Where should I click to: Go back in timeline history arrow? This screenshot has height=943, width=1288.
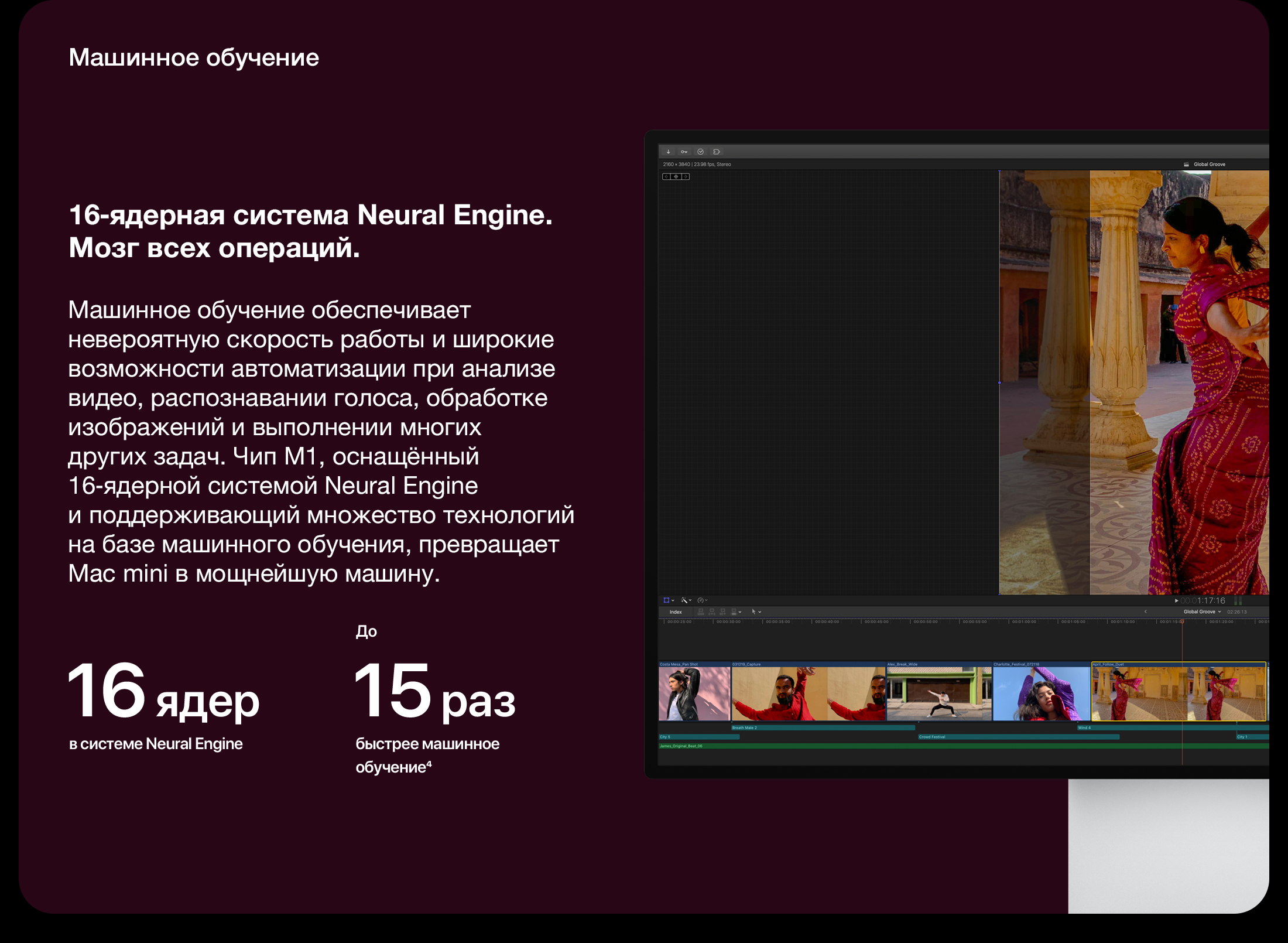point(1145,611)
